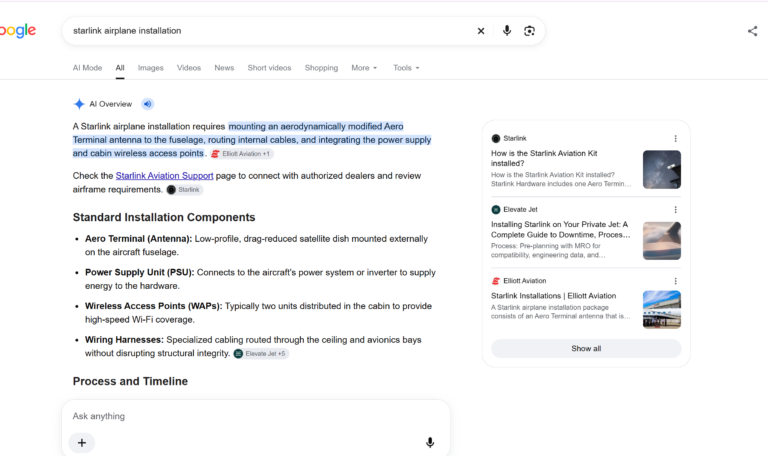This screenshot has height=456, width=768.
Task: Start voice search with microphone icon
Action: [x=507, y=31]
